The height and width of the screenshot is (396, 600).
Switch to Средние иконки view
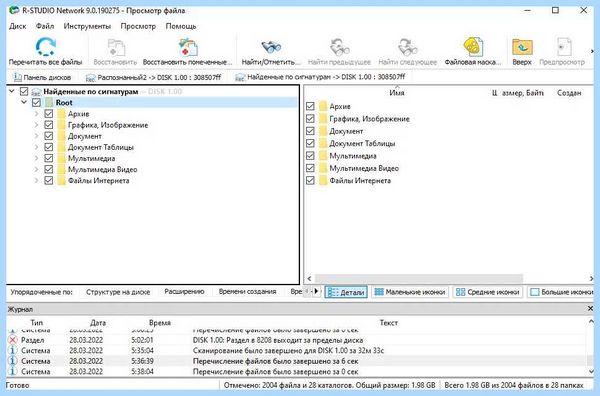(x=488, y=292)
